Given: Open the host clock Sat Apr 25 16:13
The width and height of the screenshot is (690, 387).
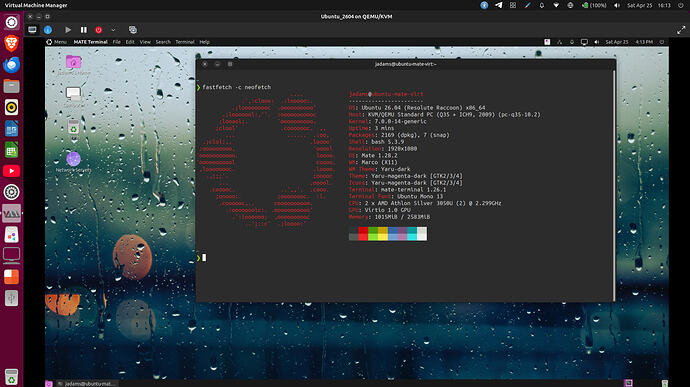Looking at the screenshot, I should click(x=649, y=5).
